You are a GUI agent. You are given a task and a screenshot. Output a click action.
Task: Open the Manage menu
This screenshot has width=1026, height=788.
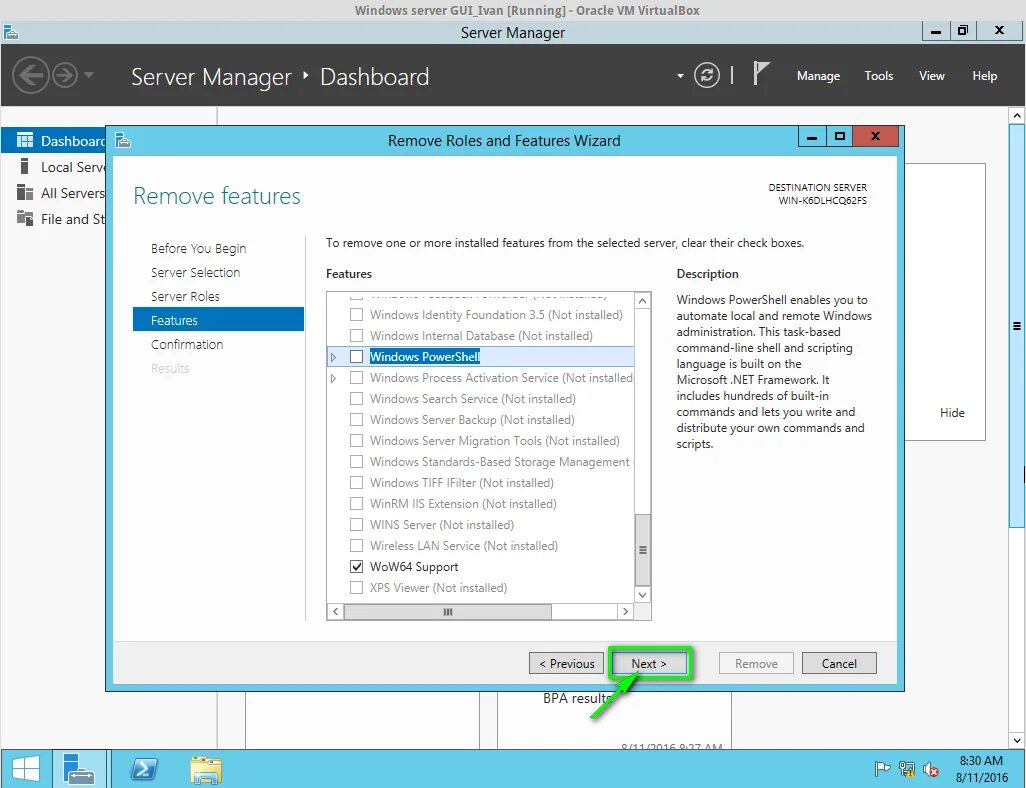[x=818, y=76]
